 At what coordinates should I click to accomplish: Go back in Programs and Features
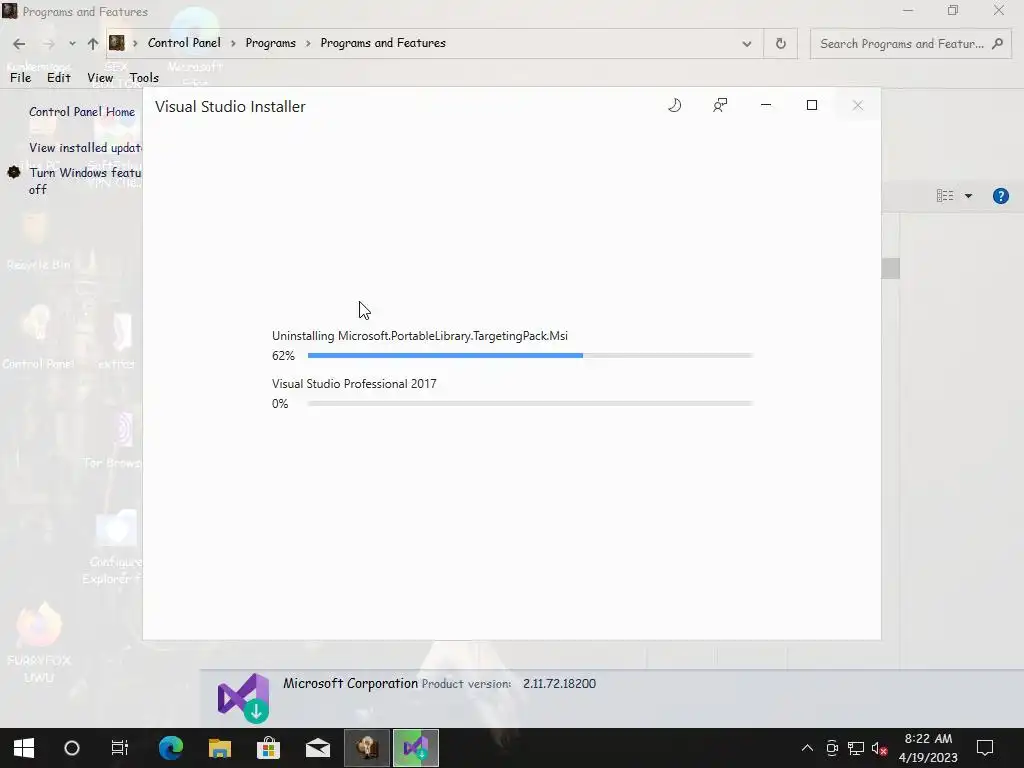click(19, 44)
